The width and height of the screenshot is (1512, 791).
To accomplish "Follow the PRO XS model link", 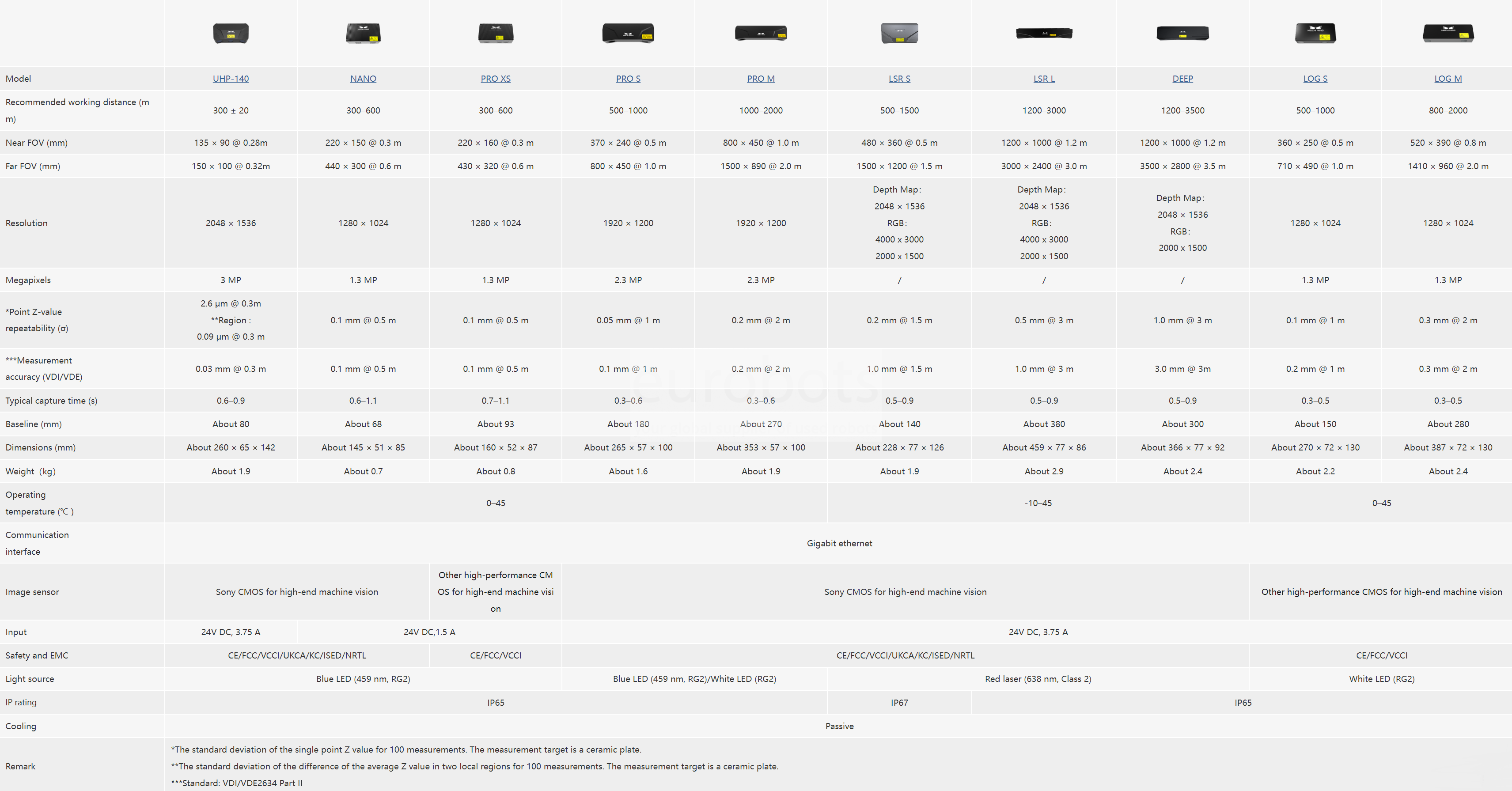I will point(496,79).
